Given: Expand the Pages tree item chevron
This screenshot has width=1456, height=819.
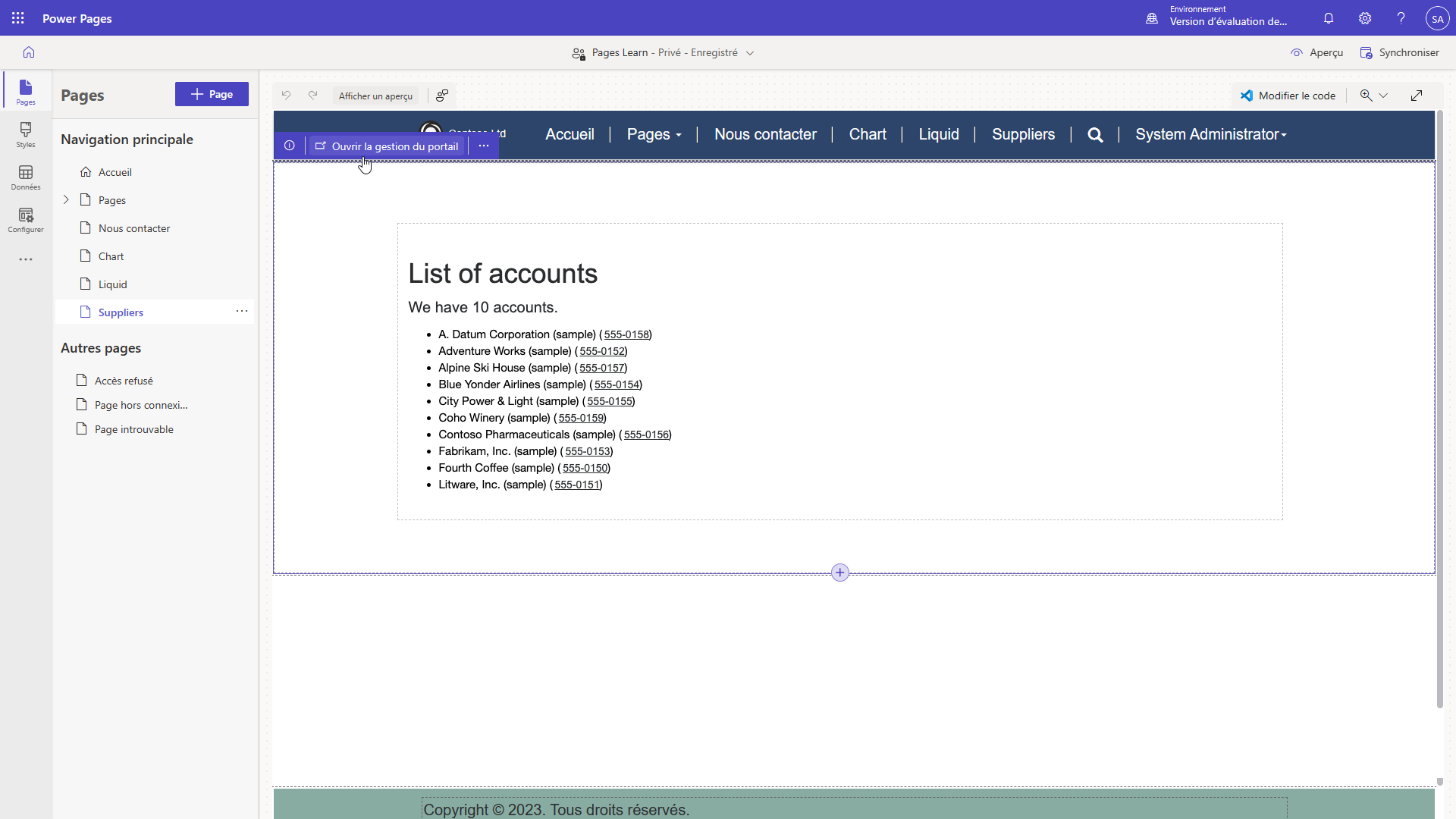Looking at the screenshot, I should (66, 200).
